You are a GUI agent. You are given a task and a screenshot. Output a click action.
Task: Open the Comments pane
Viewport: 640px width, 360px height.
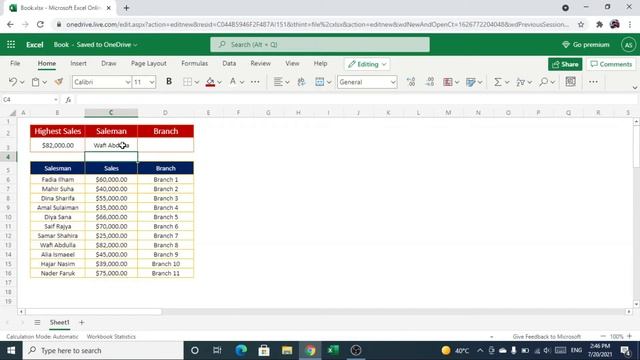coord(611,64)
